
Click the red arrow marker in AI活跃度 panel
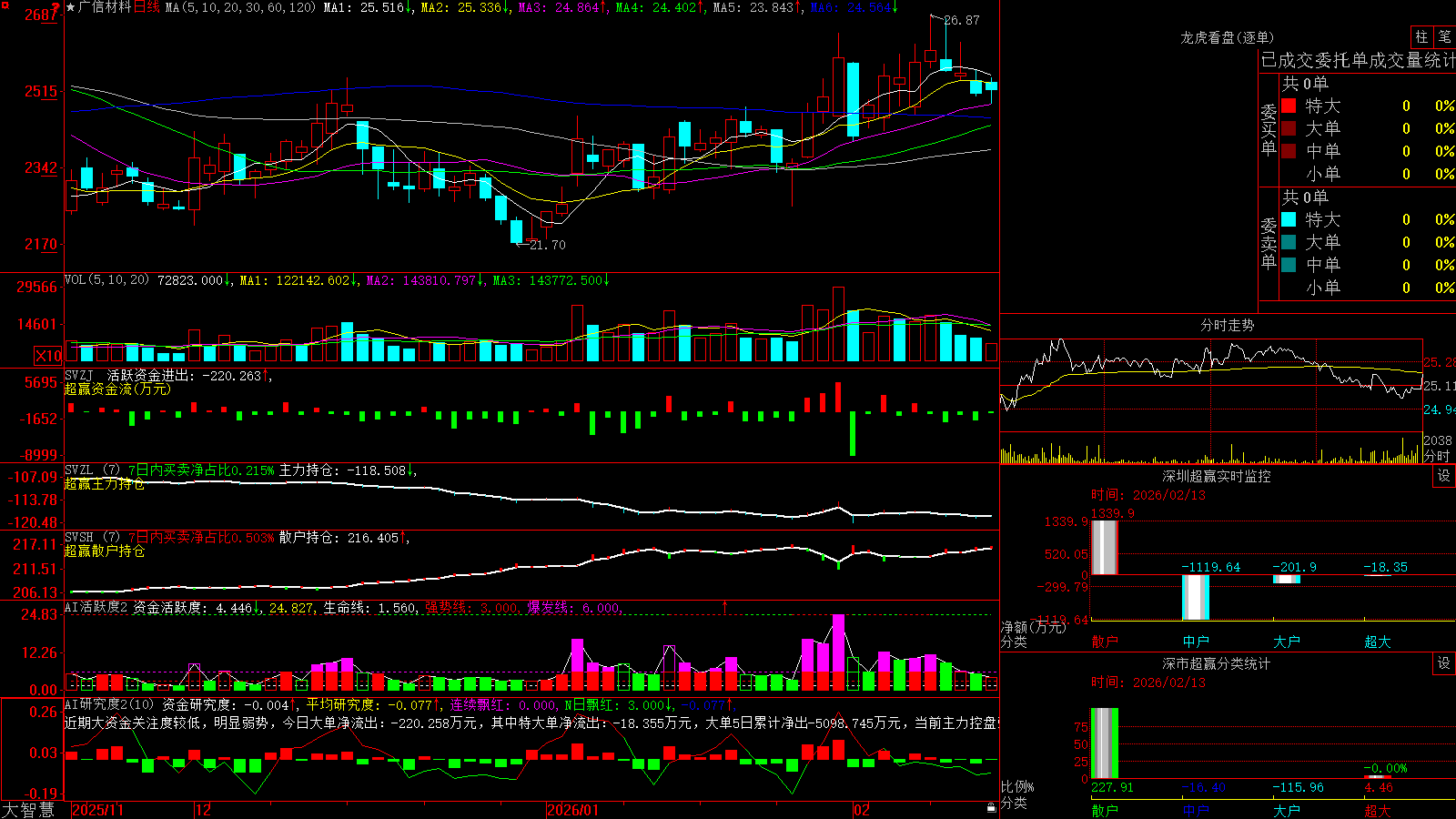pyautogui.click(x=725, y=606)
